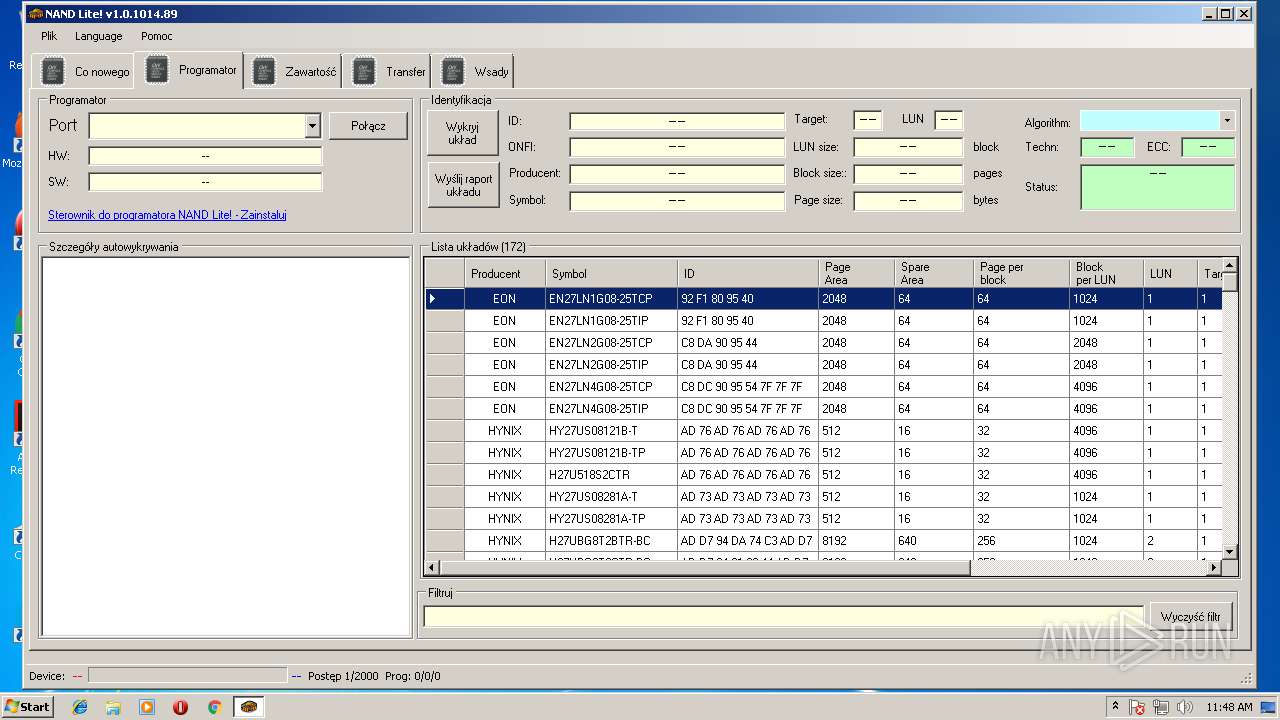Select the H27U518S2CTR row
This screenshot has height=720, width=1280.
(824, 475)
